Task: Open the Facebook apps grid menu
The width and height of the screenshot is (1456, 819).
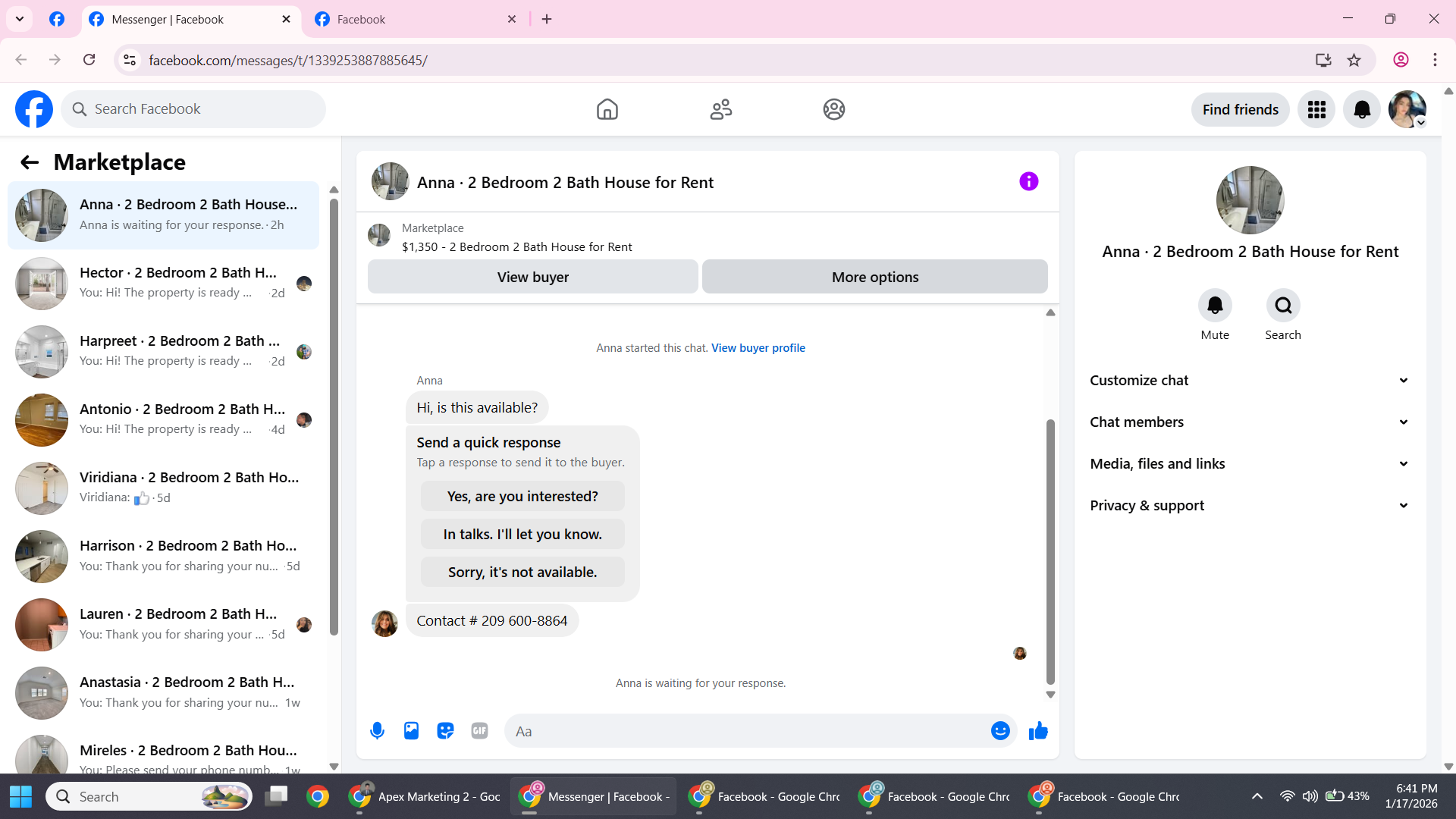Action: click(1316, 110)
